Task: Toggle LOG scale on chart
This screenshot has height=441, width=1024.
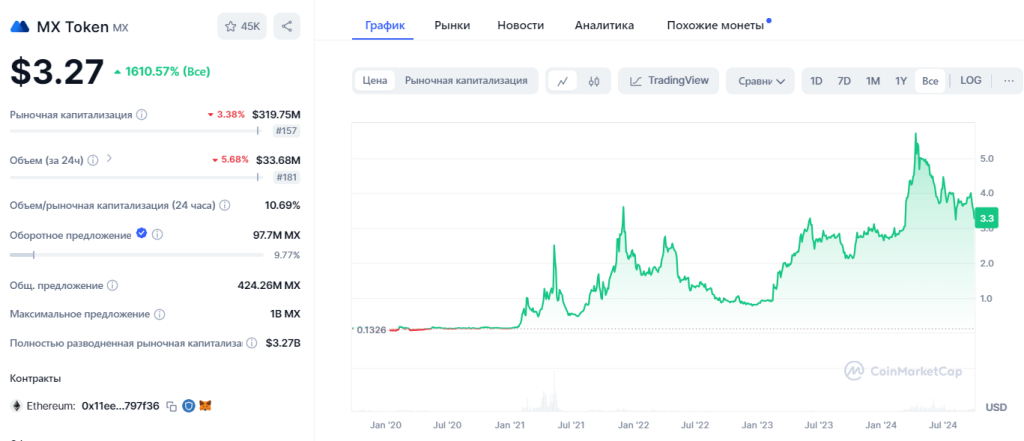Action: point(970,81)
